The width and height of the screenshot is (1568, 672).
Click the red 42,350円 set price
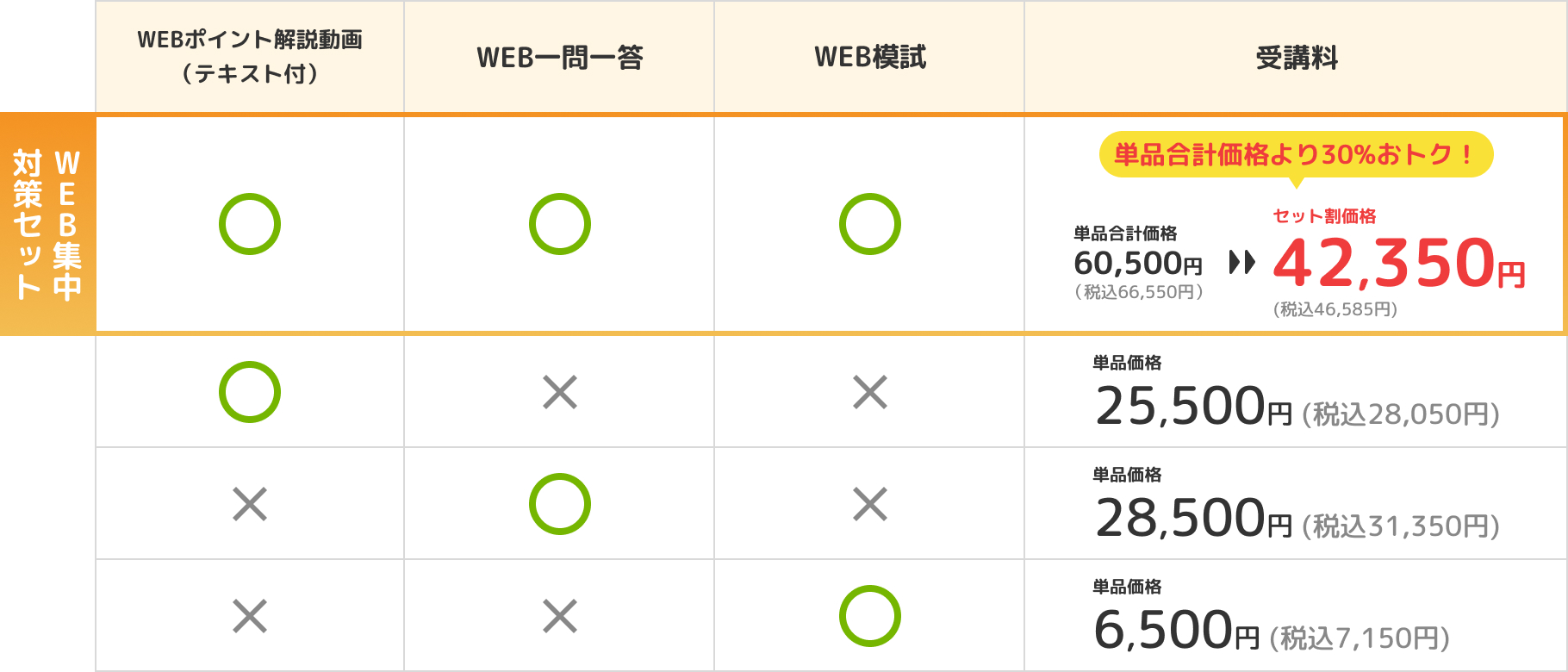(1399, 264)
